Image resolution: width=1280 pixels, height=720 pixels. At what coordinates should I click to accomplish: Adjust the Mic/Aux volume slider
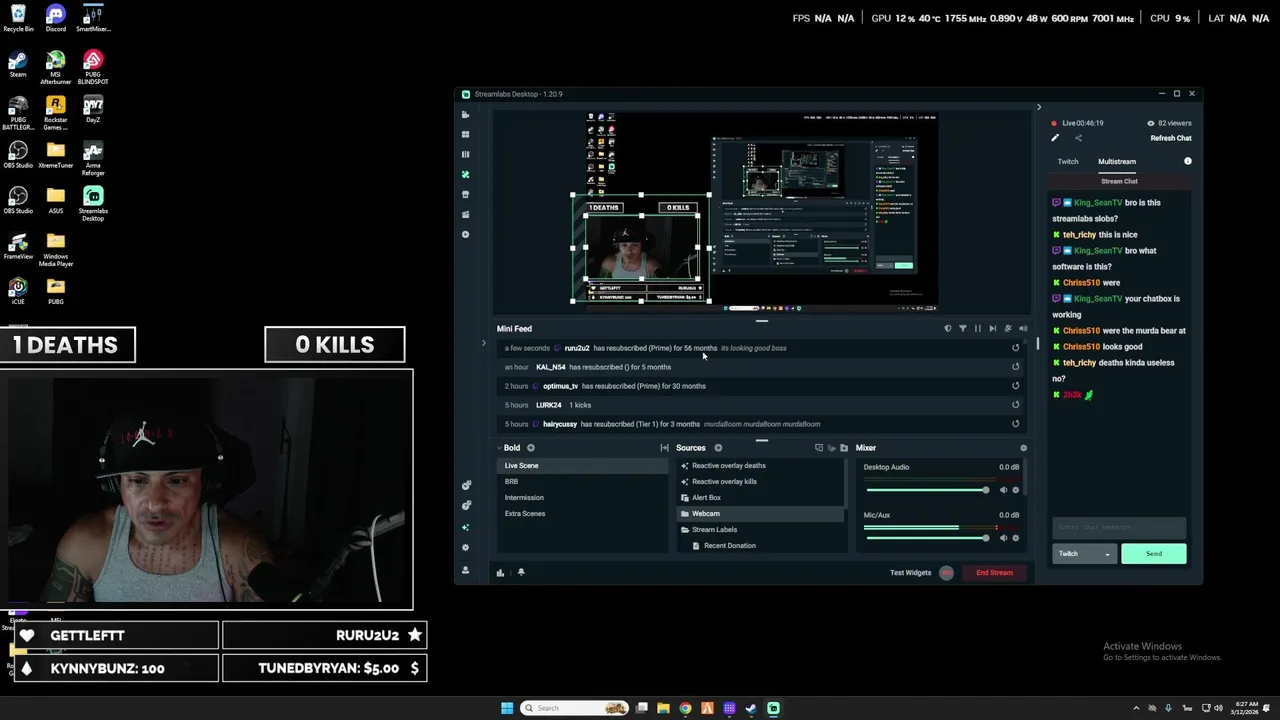point(927,538)
